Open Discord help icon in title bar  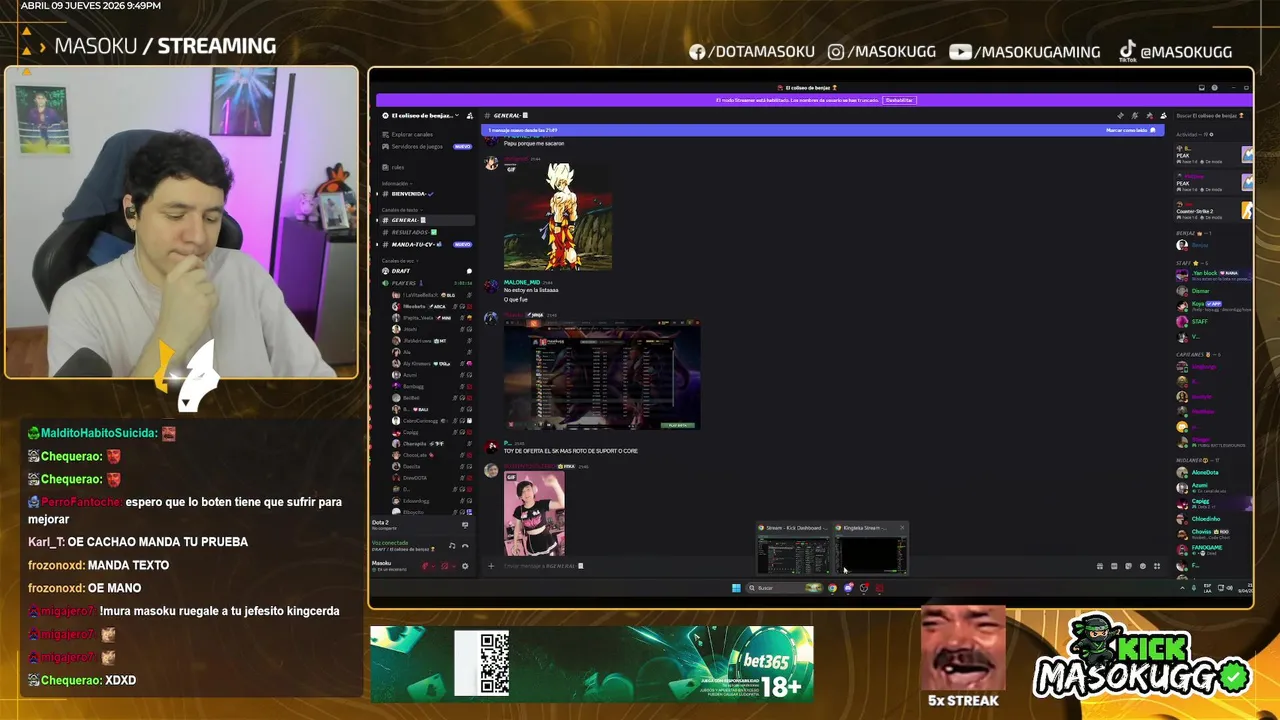tap(1215, 88)
